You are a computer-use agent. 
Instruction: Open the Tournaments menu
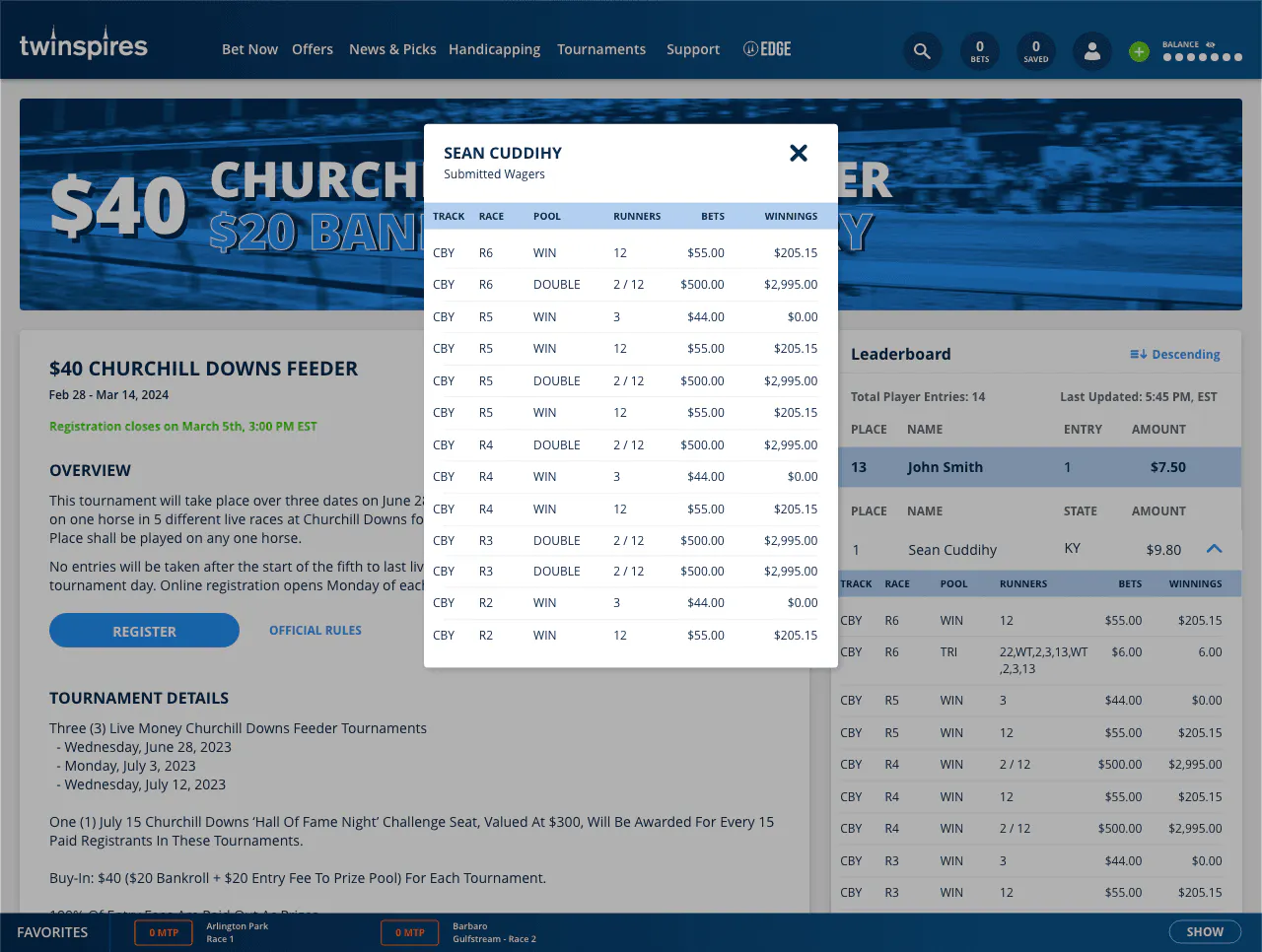point(601,49)
